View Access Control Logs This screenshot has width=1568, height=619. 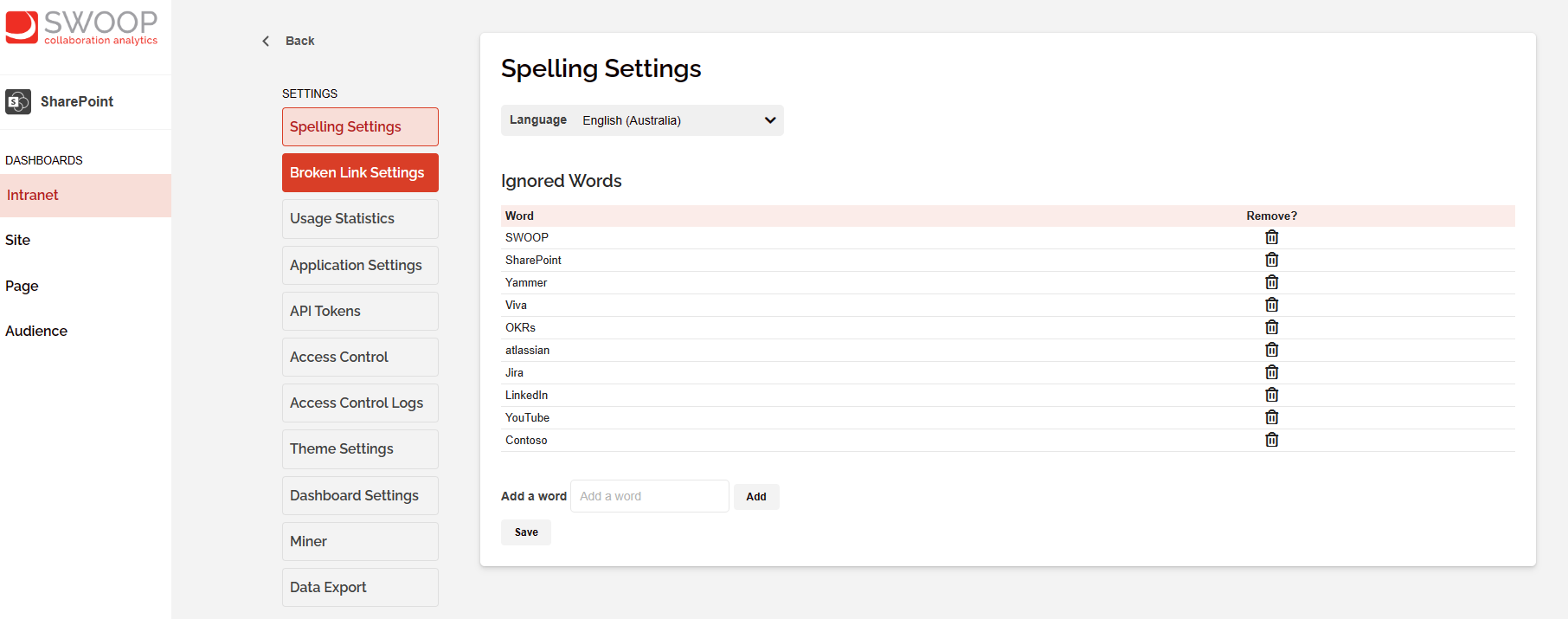click(x=360, y=403)
